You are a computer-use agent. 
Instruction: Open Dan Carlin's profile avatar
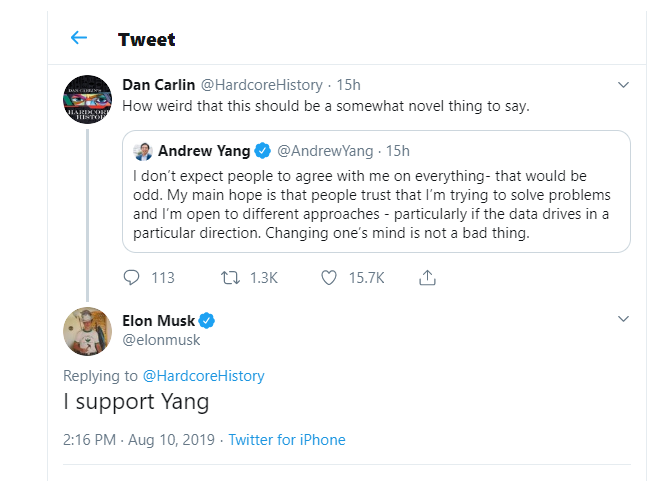pos(86,98)
